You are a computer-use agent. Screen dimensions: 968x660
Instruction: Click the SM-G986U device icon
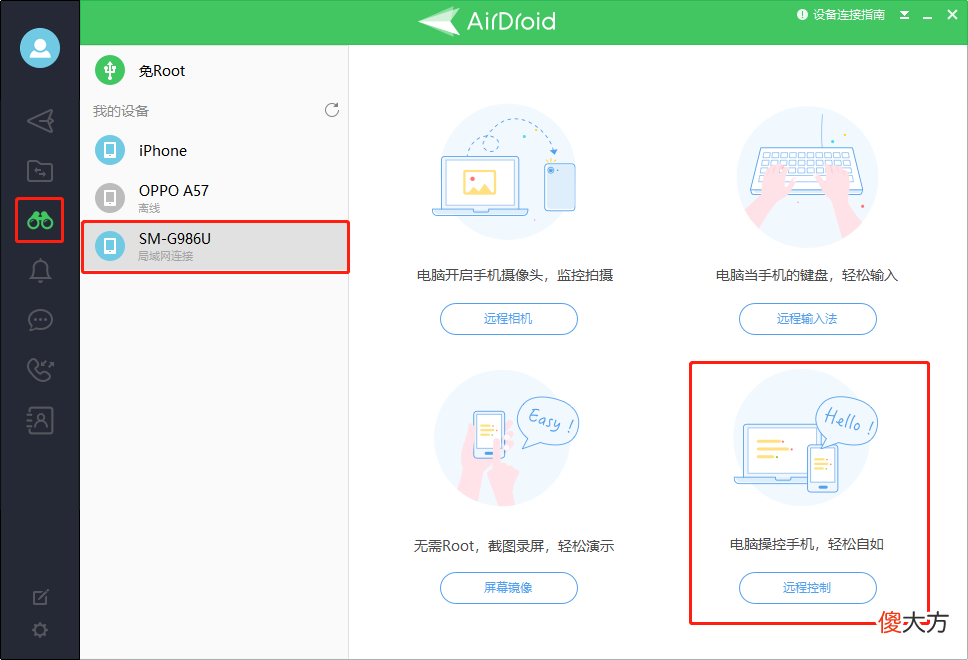point(110,246)
